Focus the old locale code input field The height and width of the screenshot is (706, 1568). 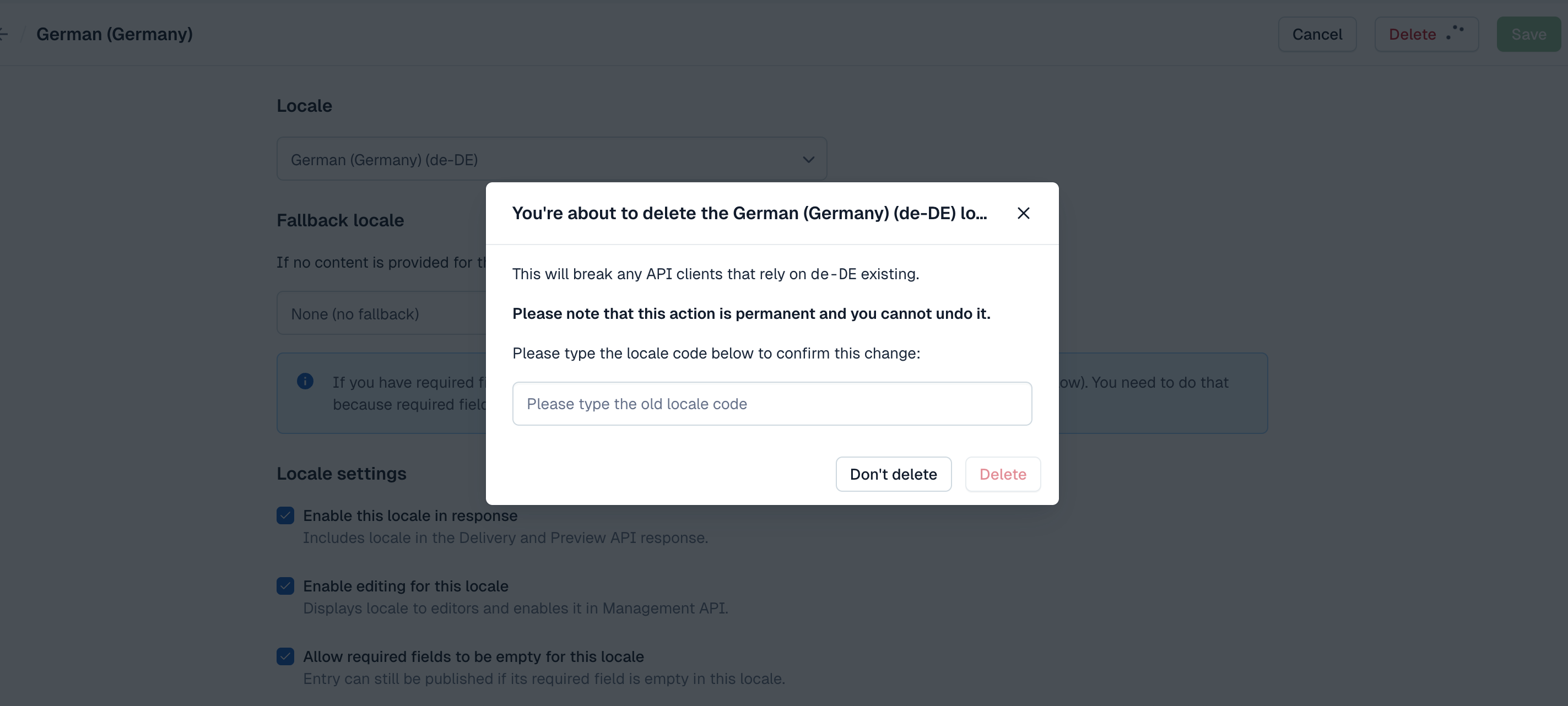point(772,404)
